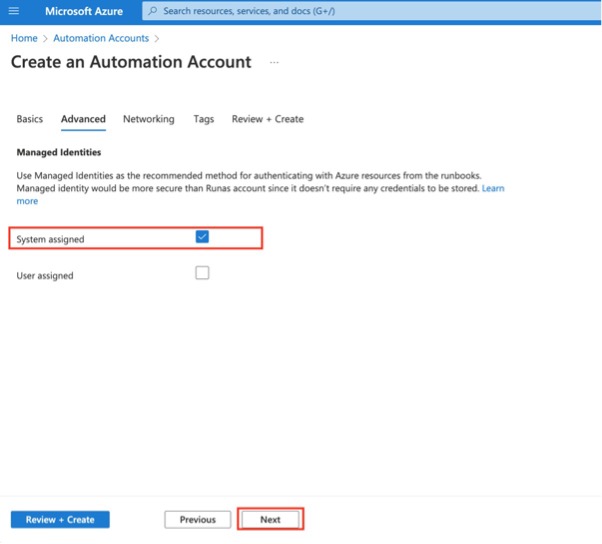
Task: Focus the Search resources, services, and docs field
Action: coord(371,11)
